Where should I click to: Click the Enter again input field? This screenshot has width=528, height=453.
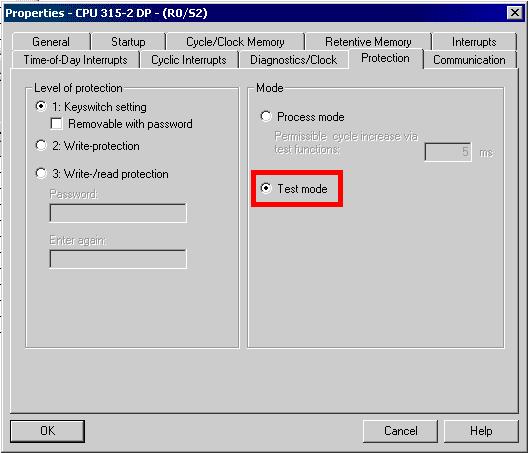pyautogui.click(x=118, y=259)
